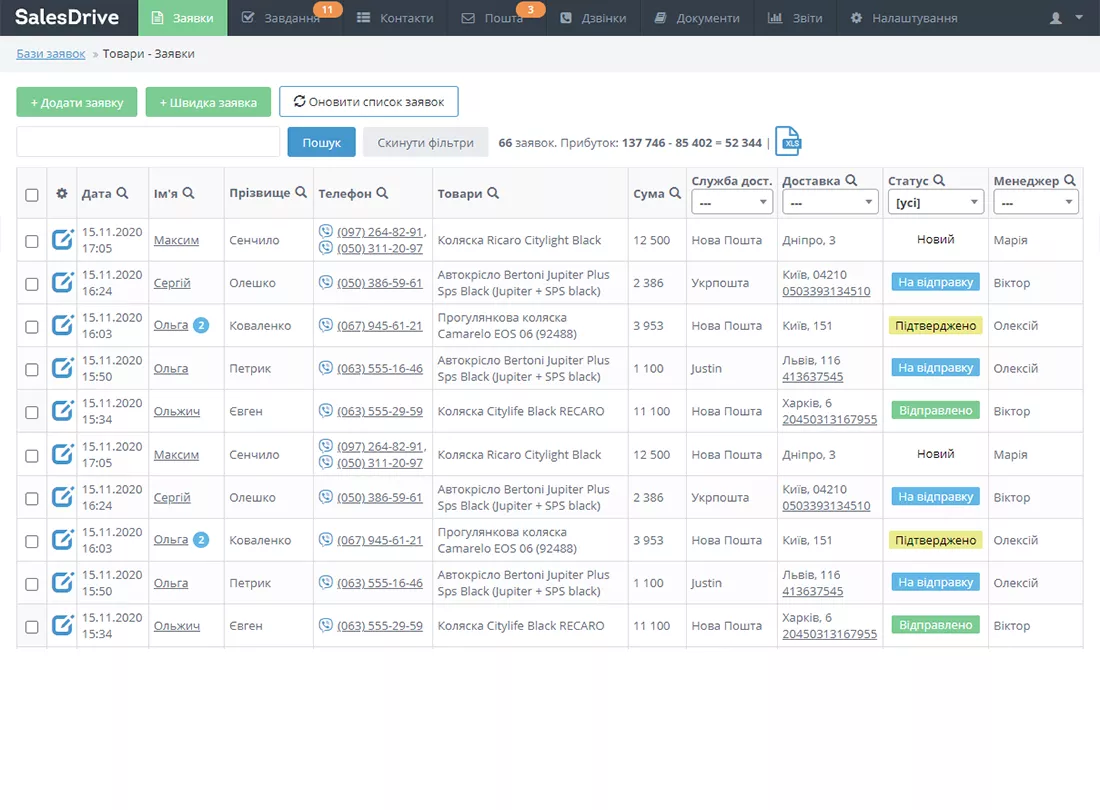Open the Статус column search magnifier
Viewport: 1100px width, 810px height.
coord(939,180)
